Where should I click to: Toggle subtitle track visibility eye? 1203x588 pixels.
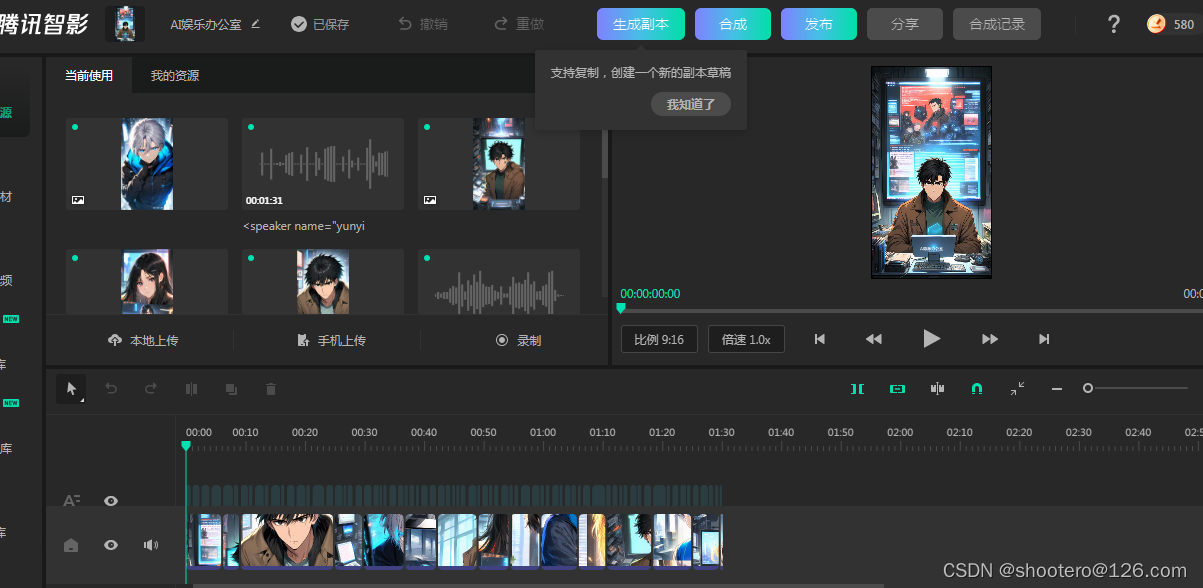111,501
